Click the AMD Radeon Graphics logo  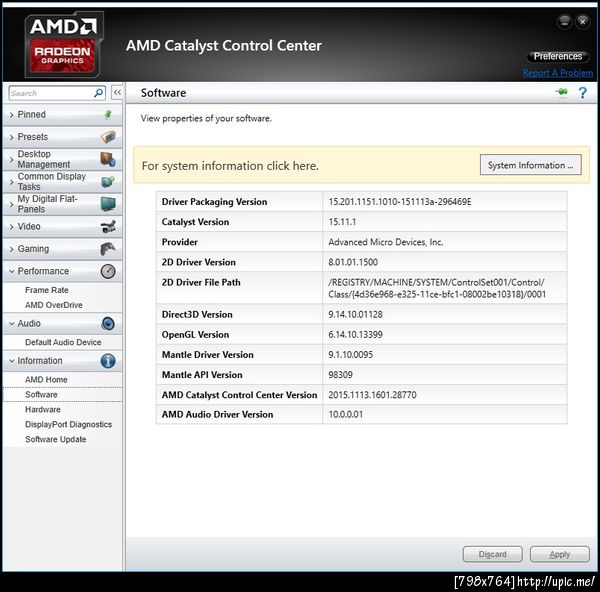64,44
